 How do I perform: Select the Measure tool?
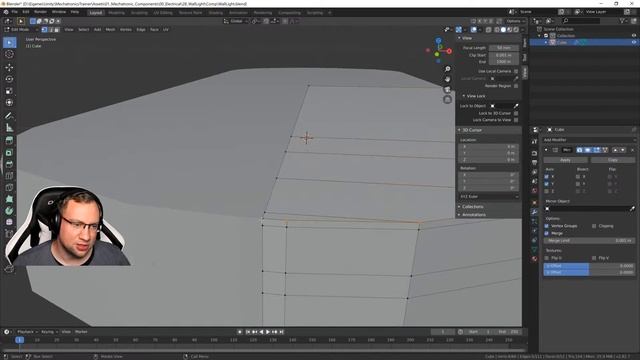coord(9,128)
